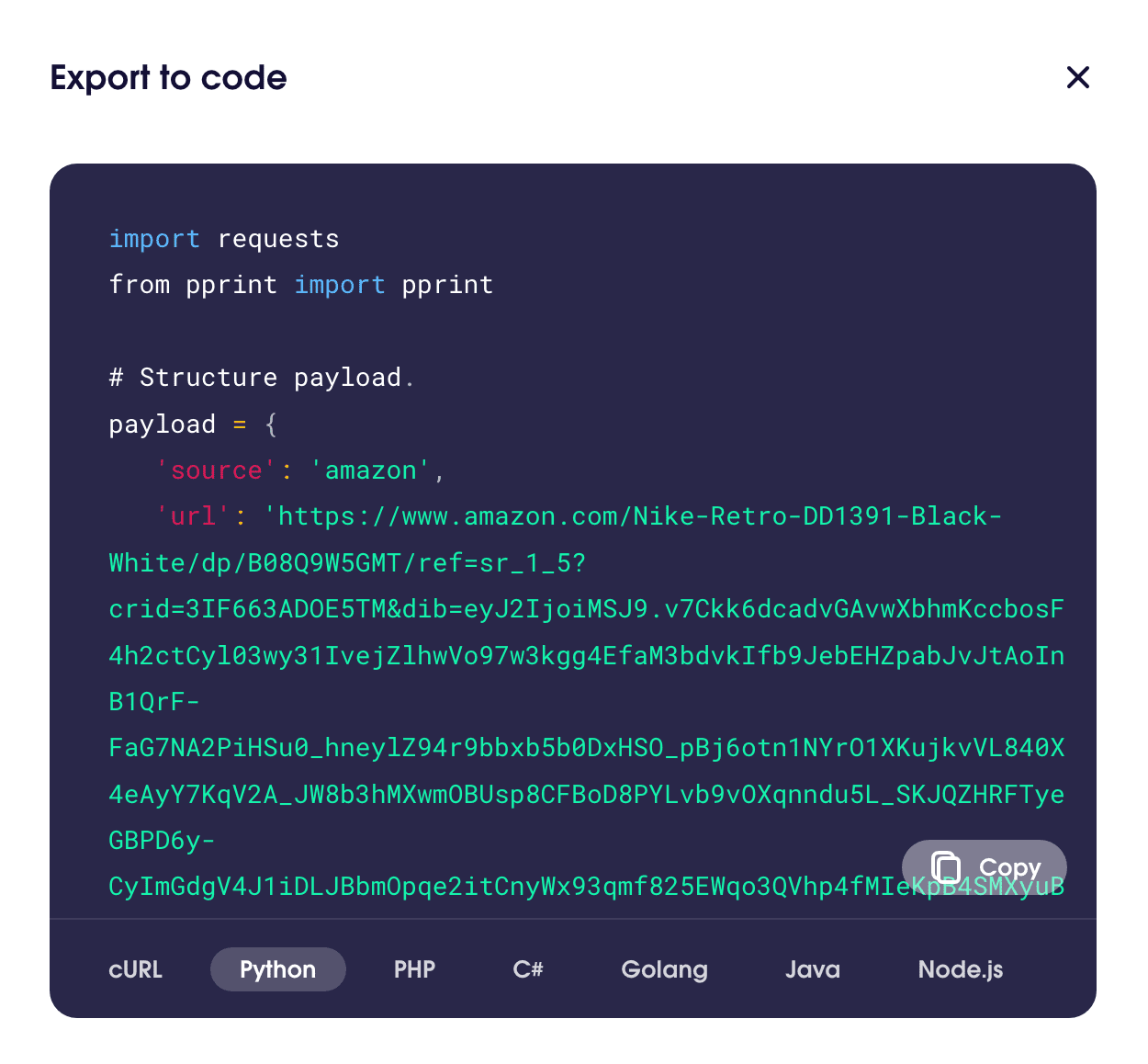Viewport: 1148px width, 1064px height.
Task: Select Node.js as export language
Action: pyautogui.click(x=961, y=969)
